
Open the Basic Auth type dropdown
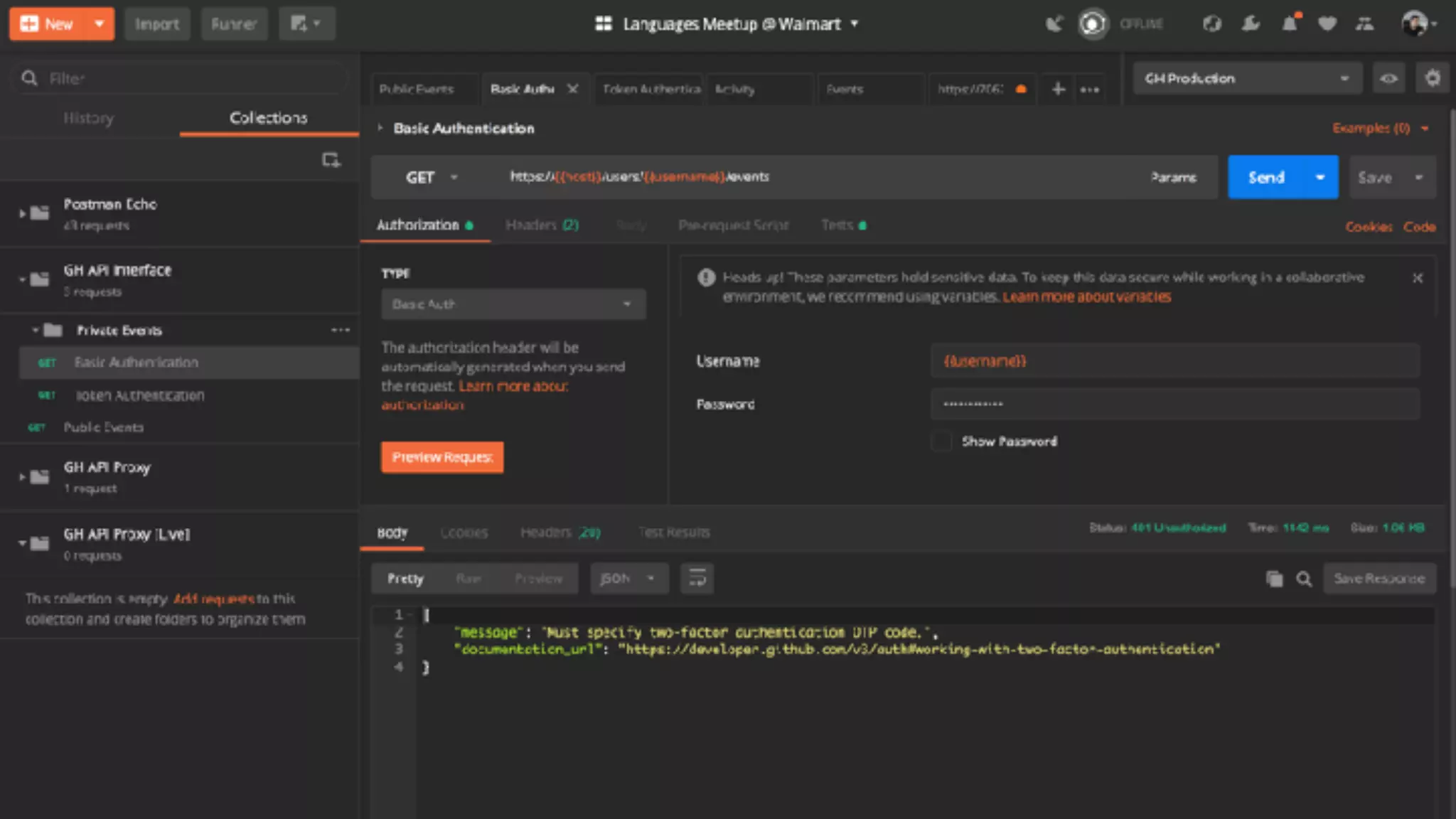(513, 304)
